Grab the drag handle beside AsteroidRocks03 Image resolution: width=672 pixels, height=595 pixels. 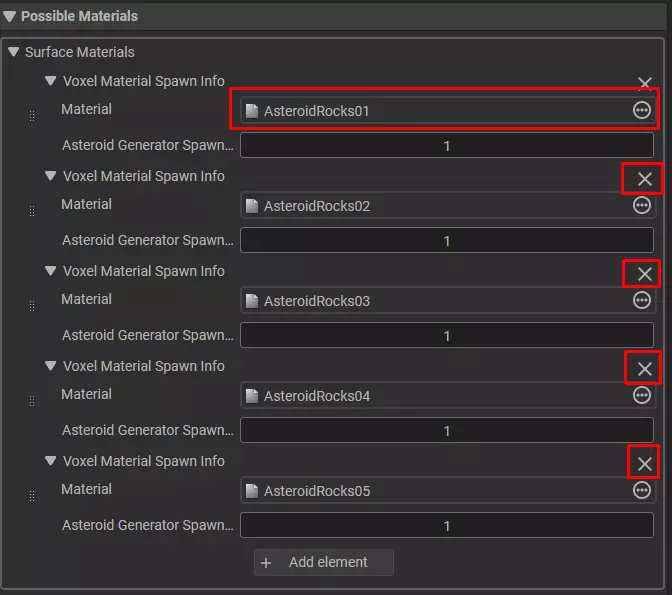pos(31,306)
